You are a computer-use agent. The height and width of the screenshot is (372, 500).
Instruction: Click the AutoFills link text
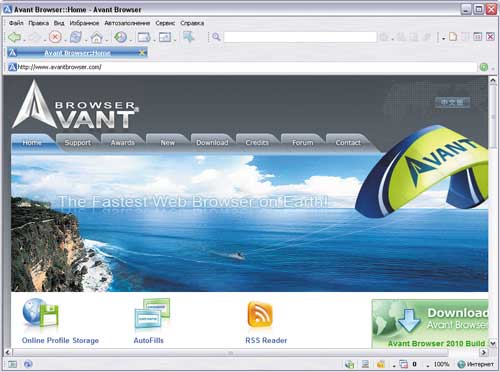pos(149,340)
